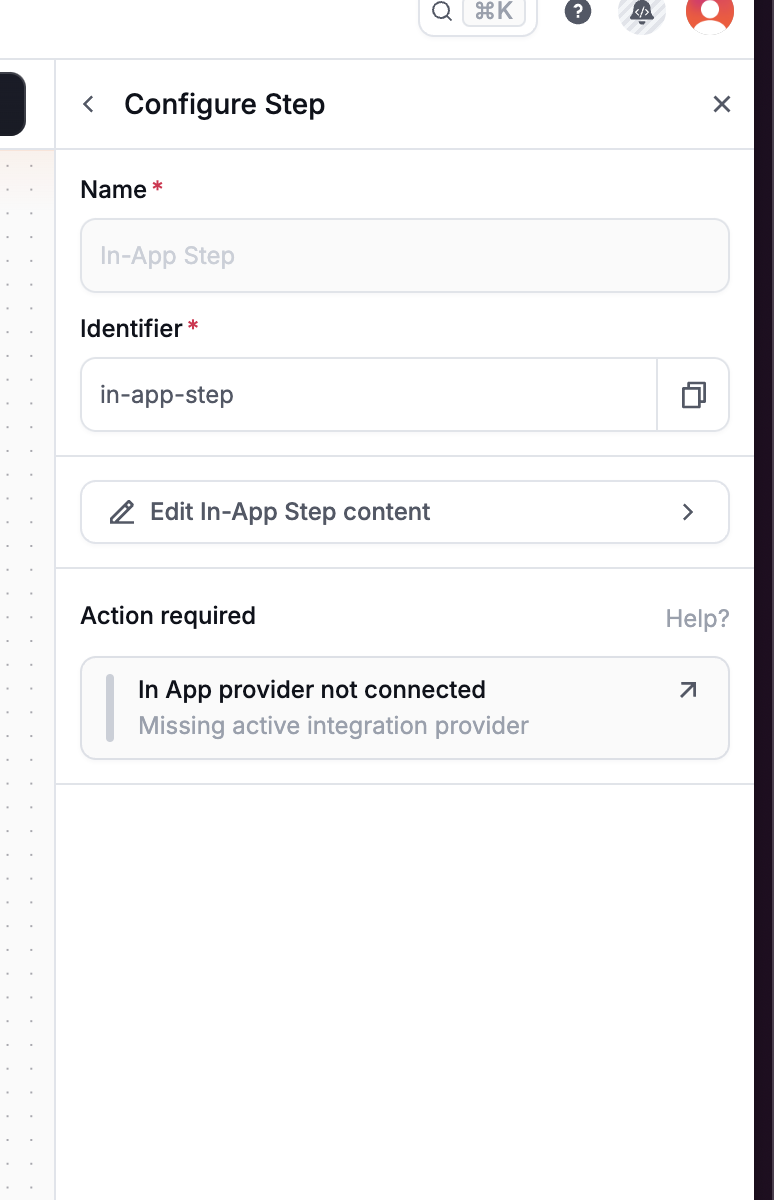Click the search magnifier icon

441,12
